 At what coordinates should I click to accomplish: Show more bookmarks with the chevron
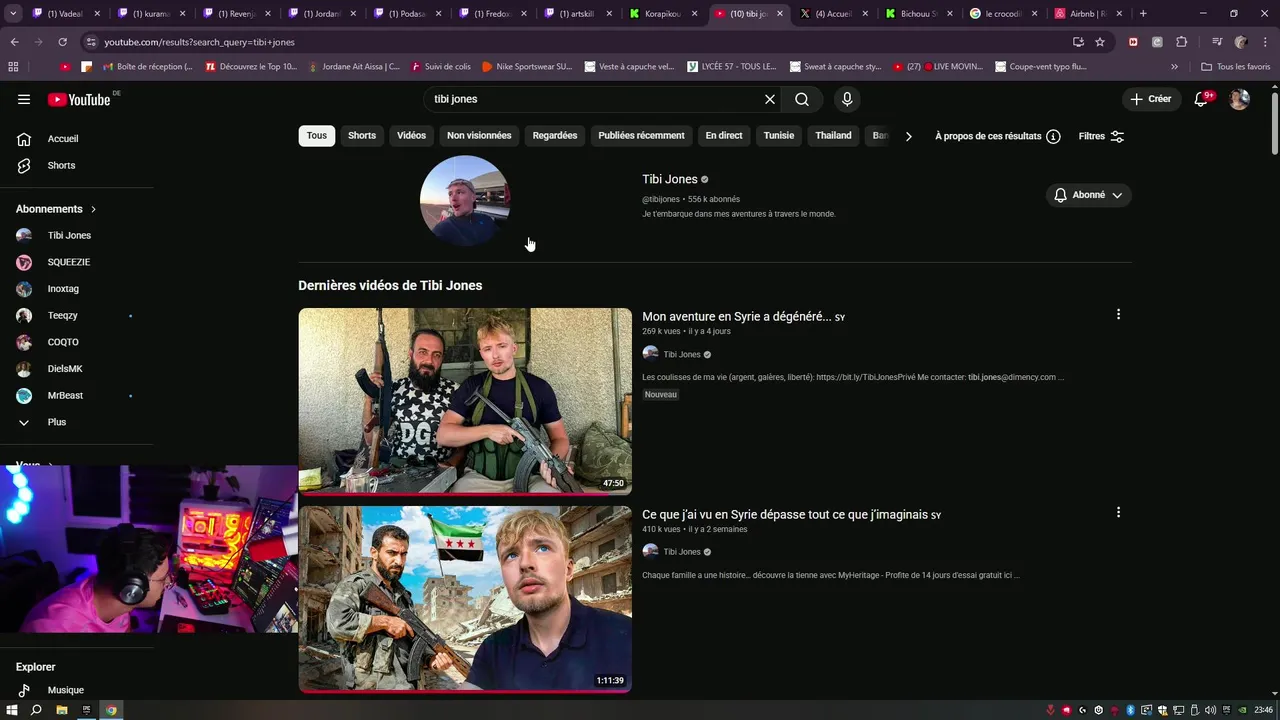(1174, 67)
